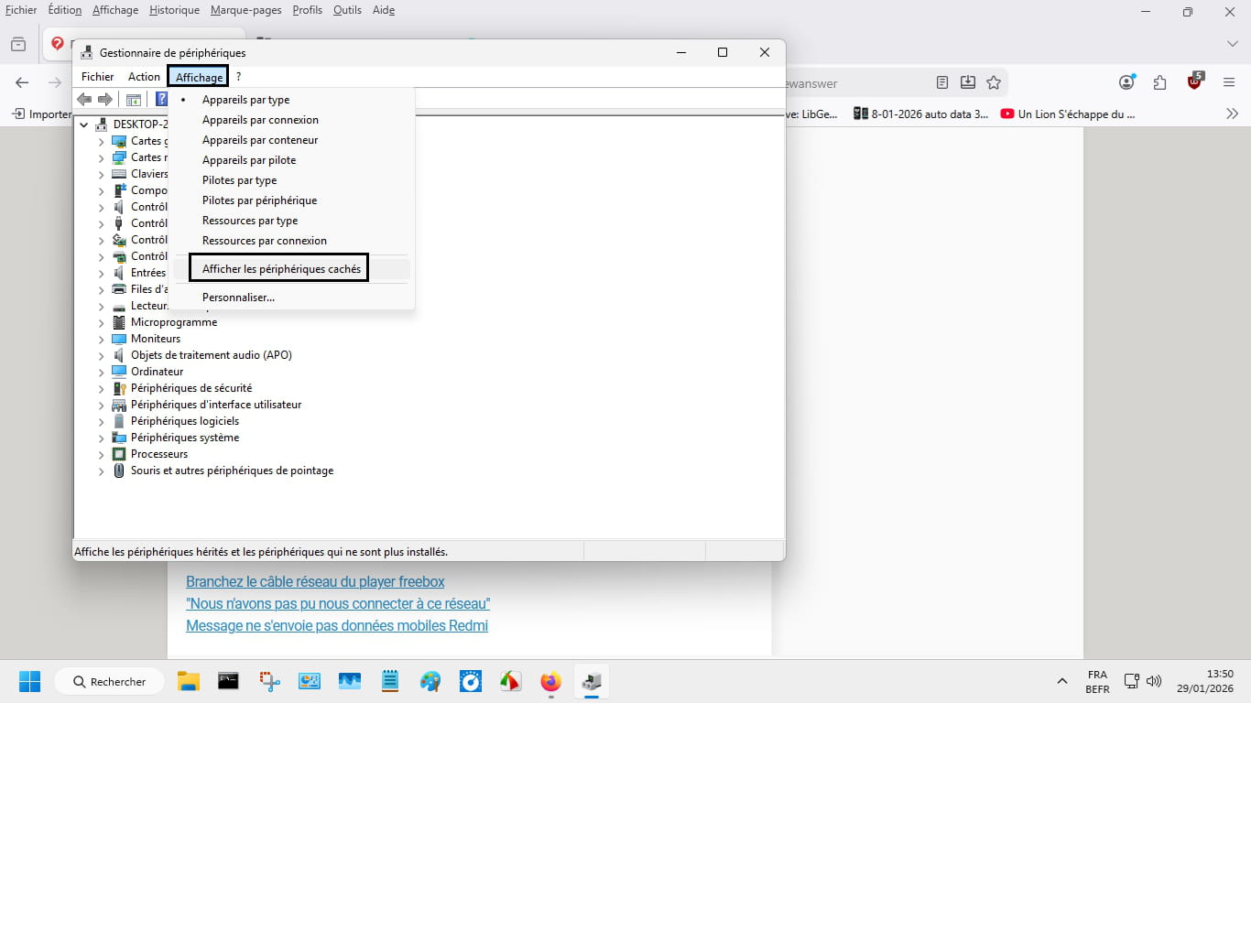The image size is (1251, 952).
Task: Collapse the DESKTOP root node
Action: [84, 124]
